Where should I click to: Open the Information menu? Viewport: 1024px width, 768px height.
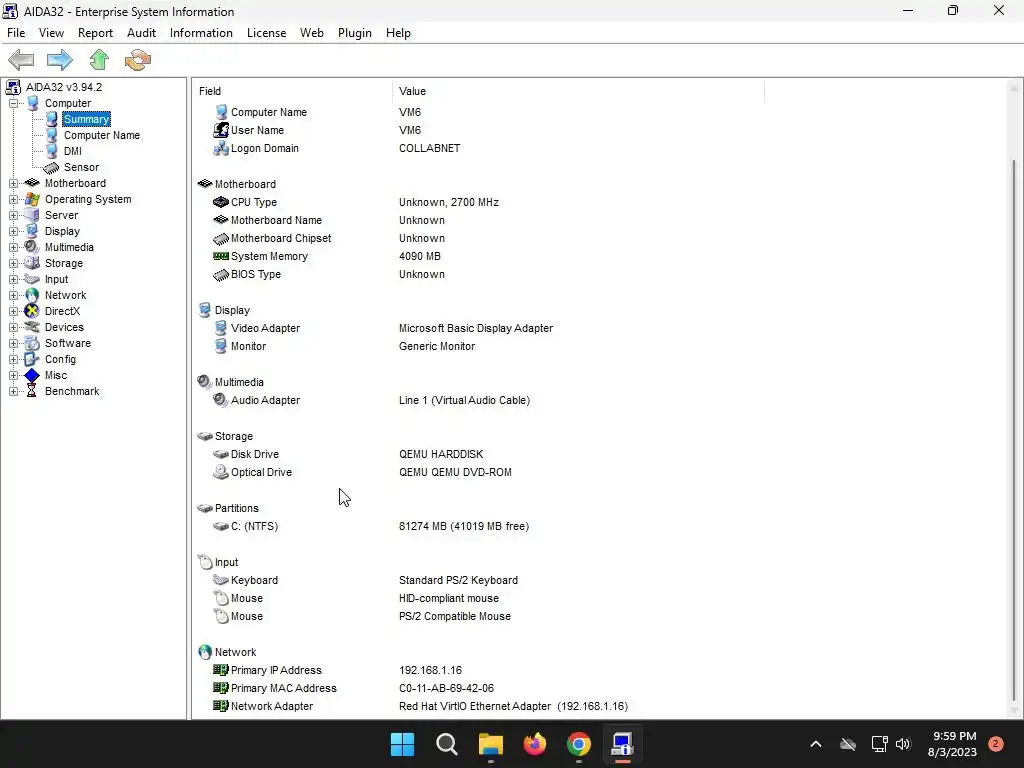point(201,33)
